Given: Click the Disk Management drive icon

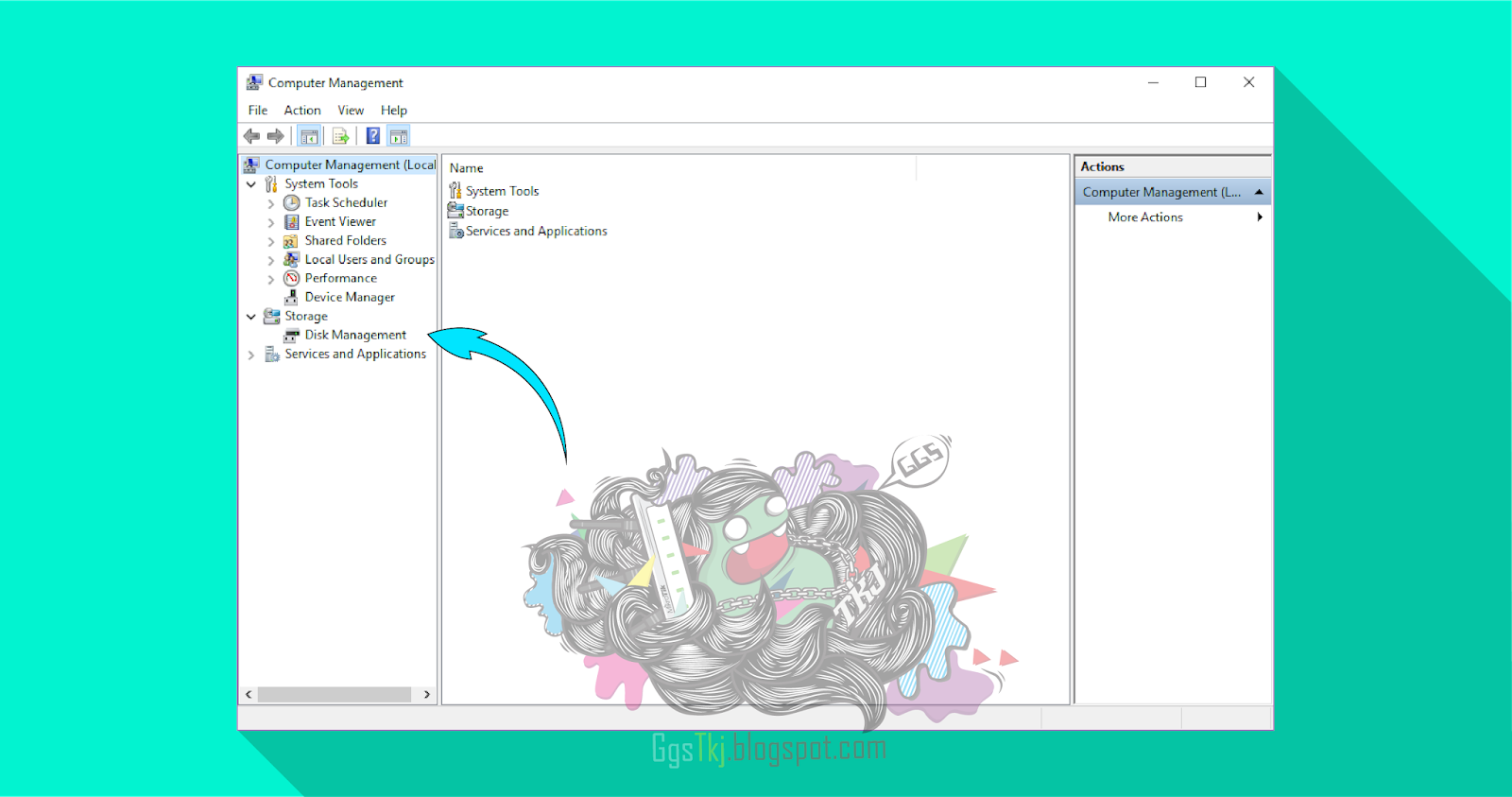Looking at the screenshot, I should coord(292,335).
